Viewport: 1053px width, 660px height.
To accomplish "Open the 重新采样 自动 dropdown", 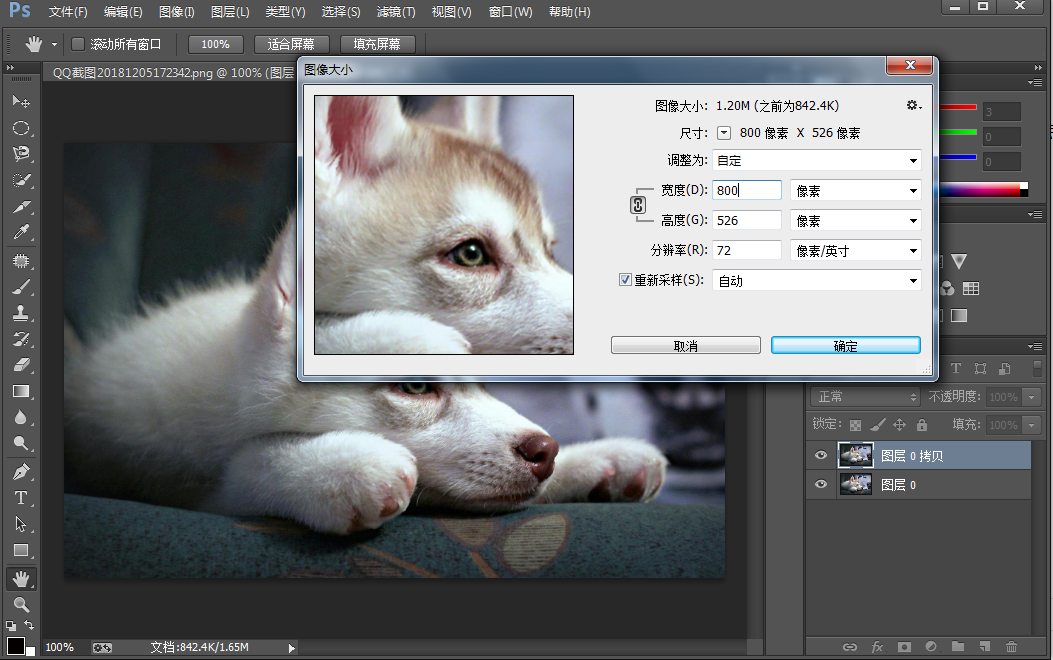I will click(817, 281).
